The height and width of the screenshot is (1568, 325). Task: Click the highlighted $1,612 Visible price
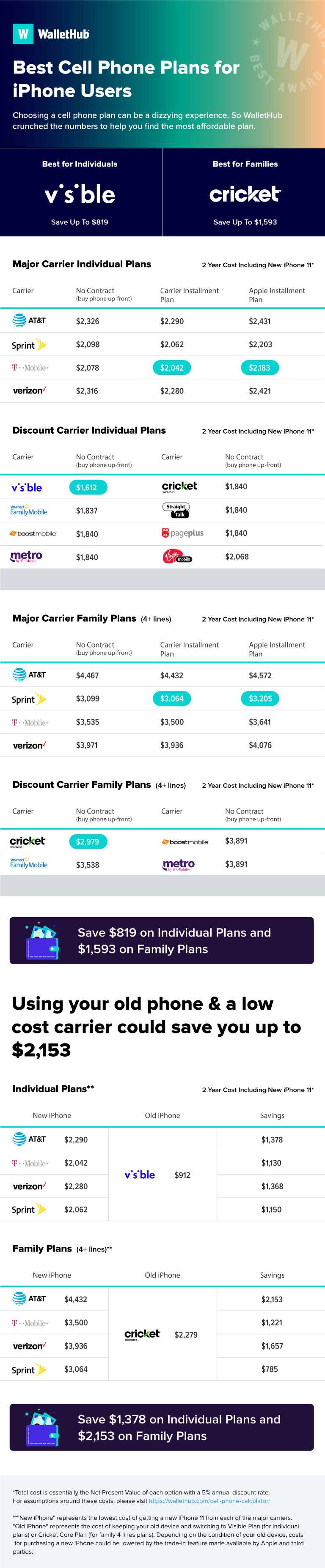pyautogui.click(x=87, y=488)
